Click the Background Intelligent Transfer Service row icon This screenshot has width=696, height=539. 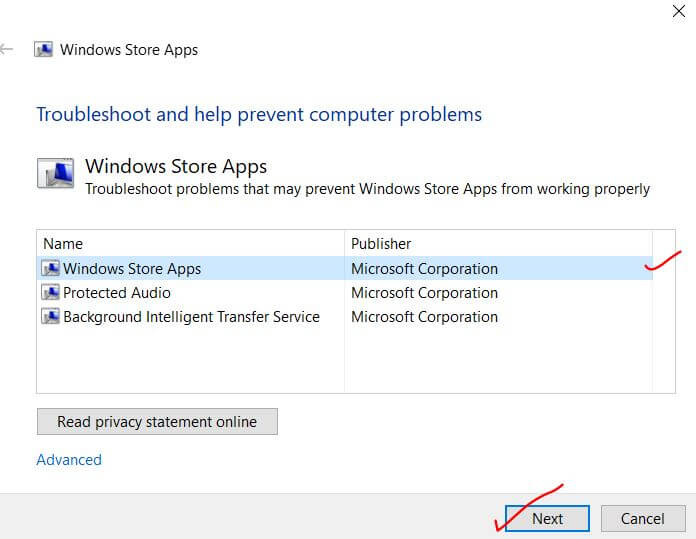(x=50, y=317)
